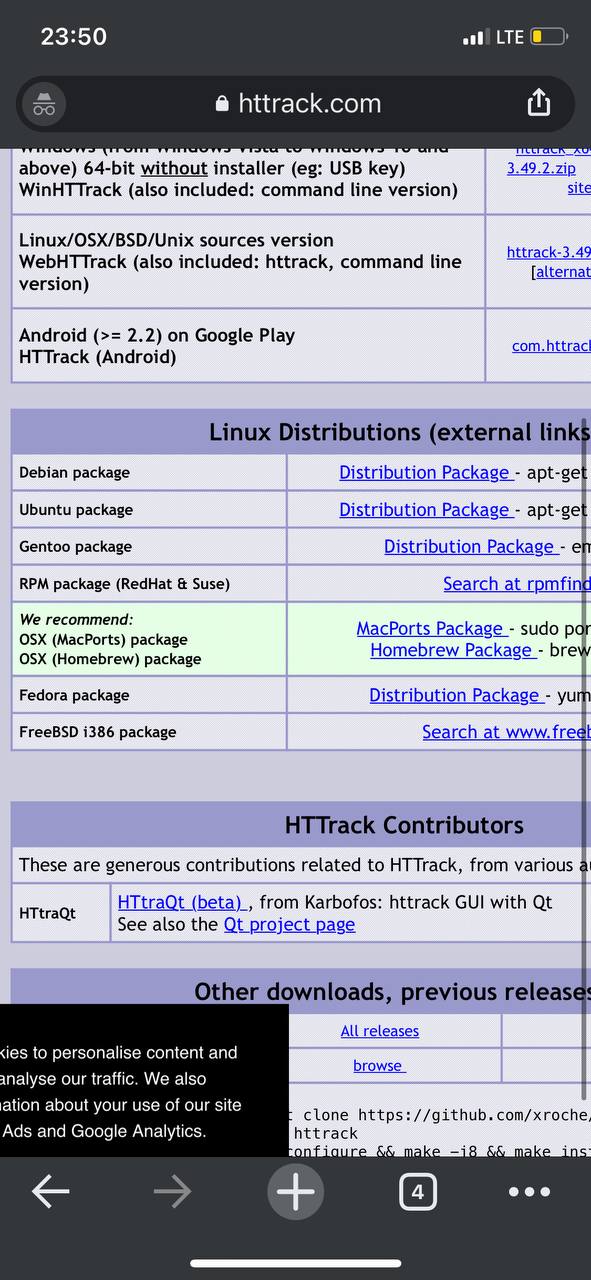Tap the 23:50 clock in status bar
The width and height of the screenshot is (591, 1280).
click(73, 37)
